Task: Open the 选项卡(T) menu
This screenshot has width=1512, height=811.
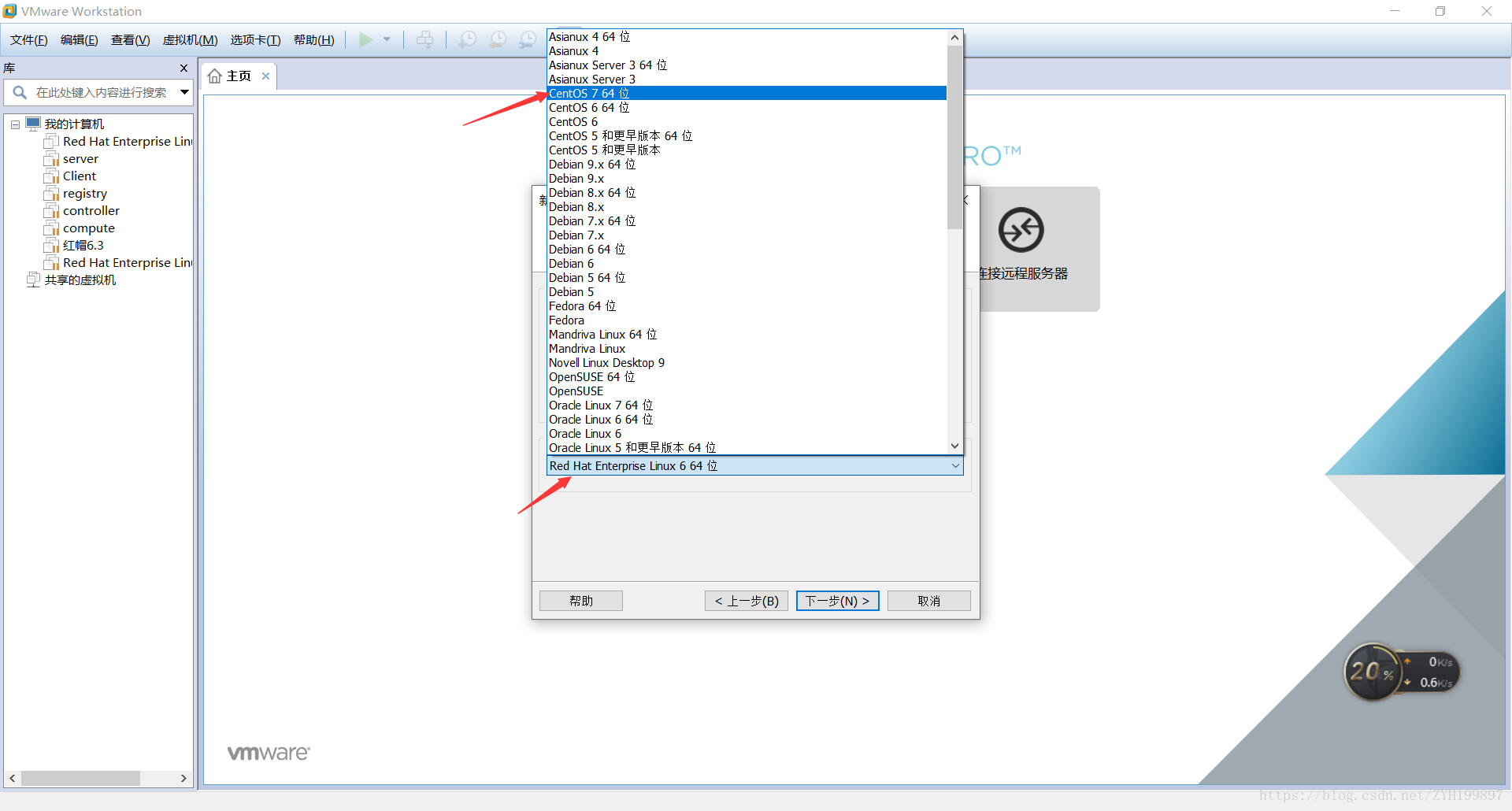Action: [256, 40]
